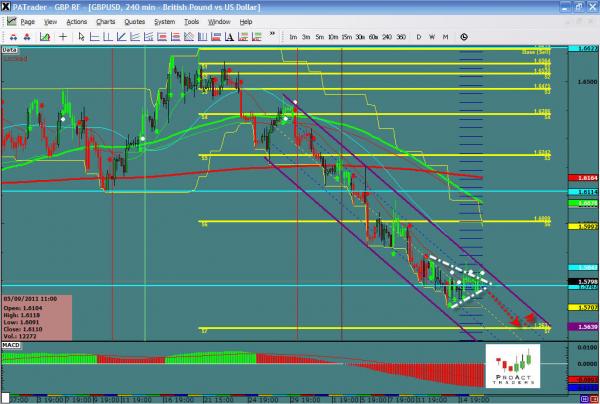This screenshot has height=404, width=600.
Task: Switch chart to 1m timeframe
Action: 292,38
